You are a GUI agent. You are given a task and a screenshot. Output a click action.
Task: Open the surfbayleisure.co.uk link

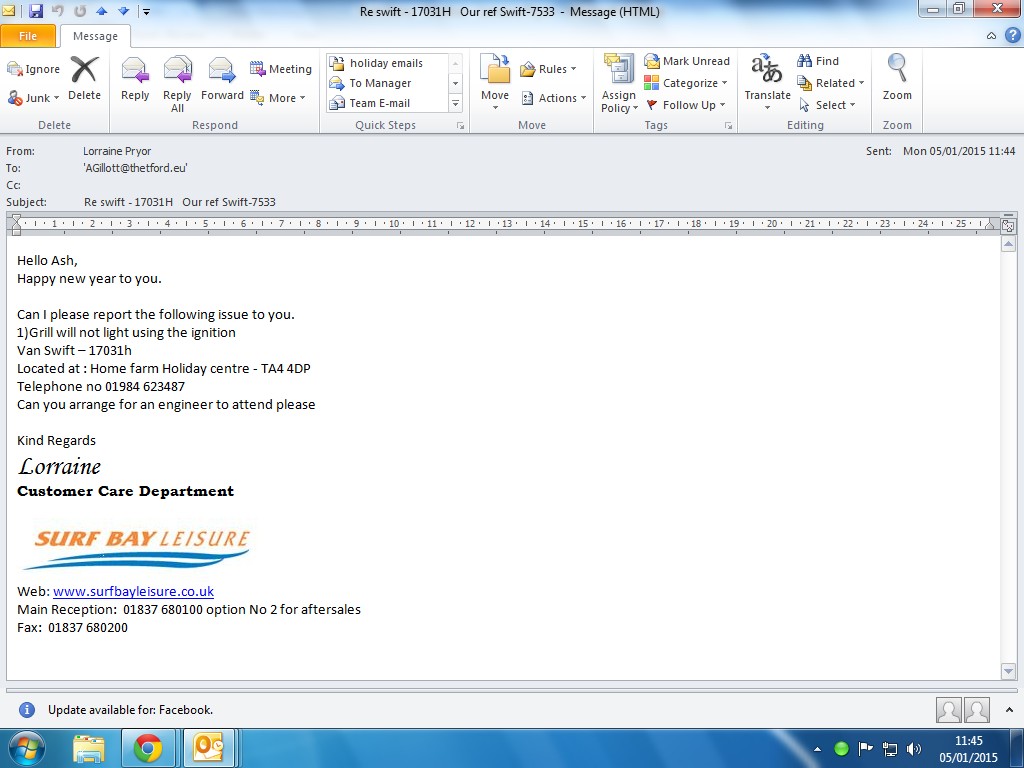[x=133, y=591]
